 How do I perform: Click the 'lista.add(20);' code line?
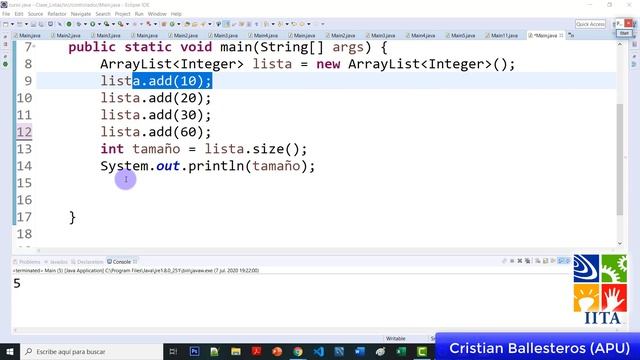(156, 98)
